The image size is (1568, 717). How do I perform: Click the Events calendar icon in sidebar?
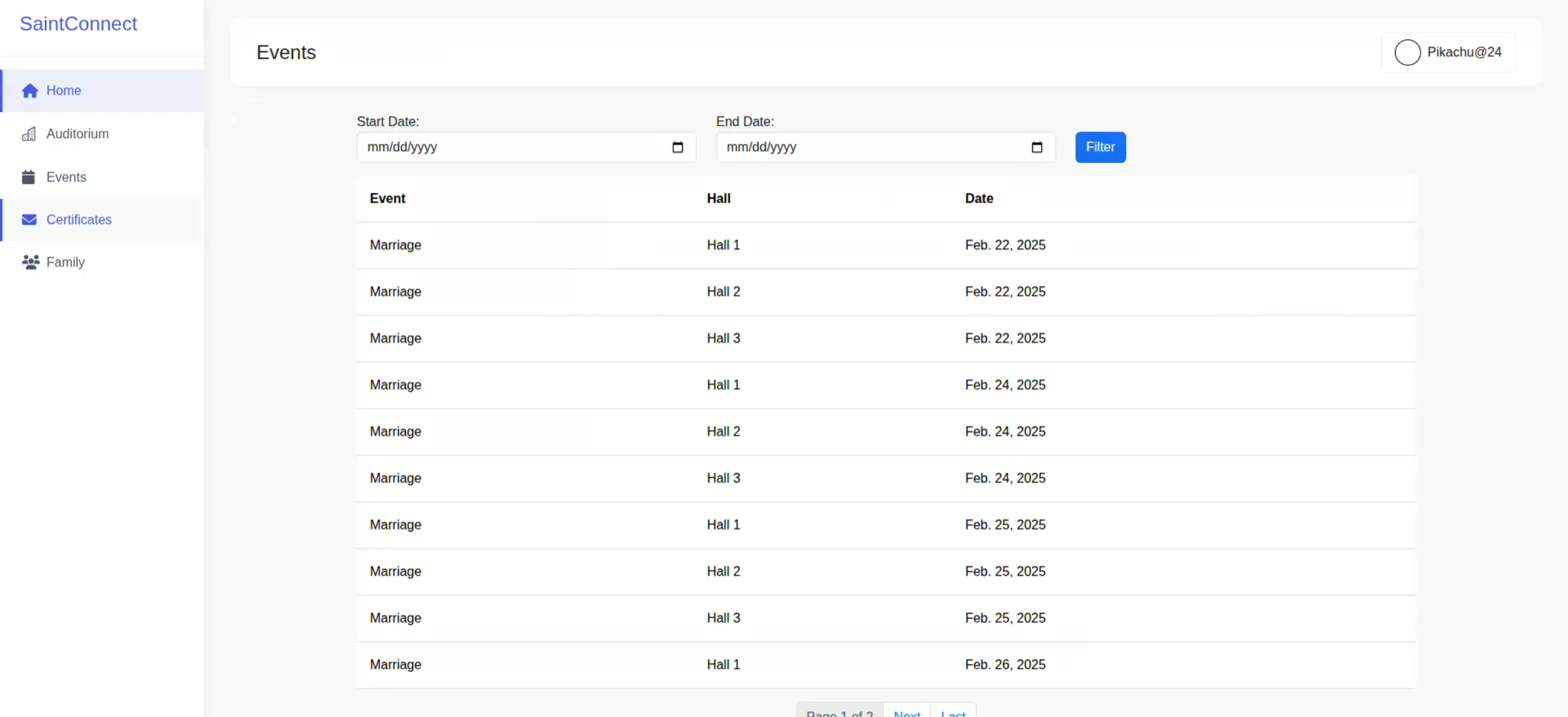point(28,177)
